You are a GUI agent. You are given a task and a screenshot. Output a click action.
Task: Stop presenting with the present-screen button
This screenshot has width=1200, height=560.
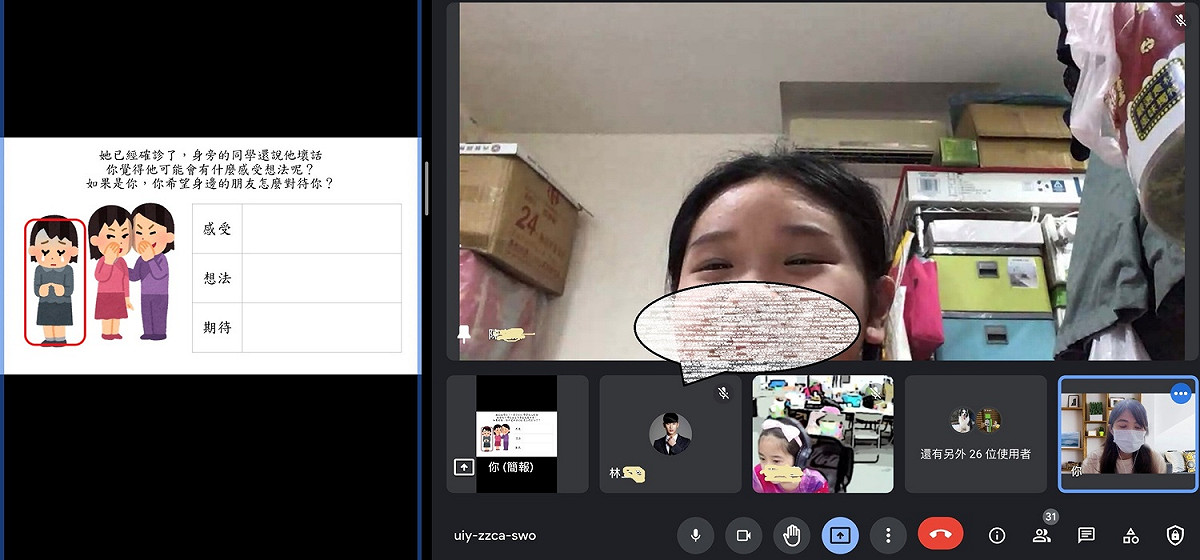pyautogui.click(x=840, y=535)
